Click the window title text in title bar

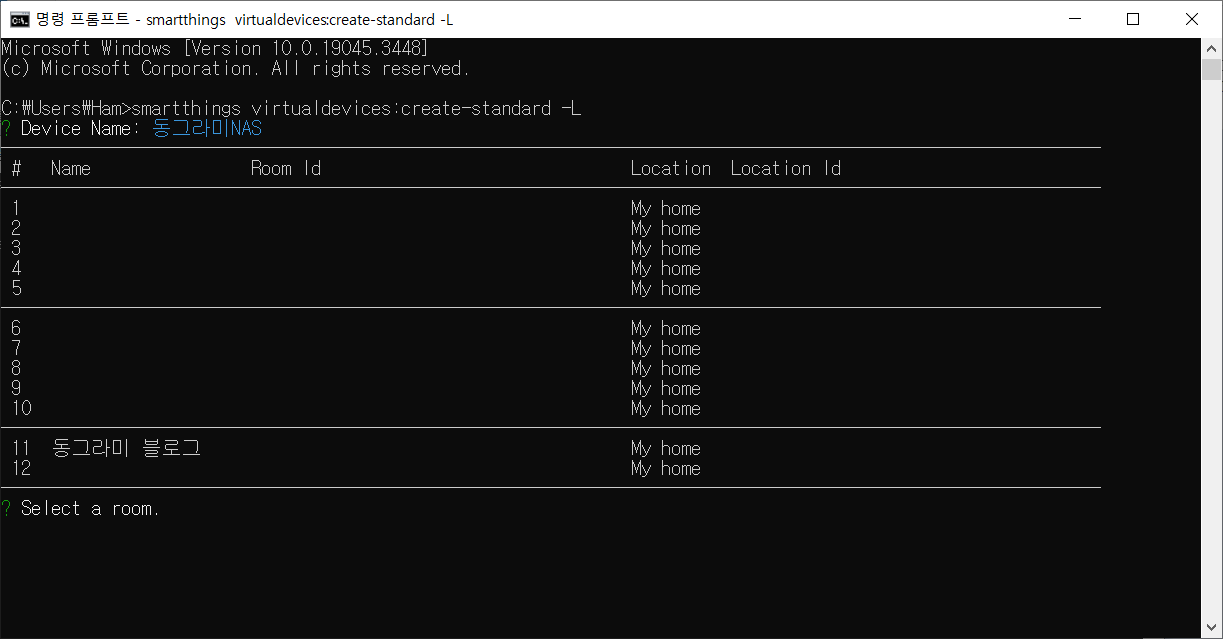point(245,19)
